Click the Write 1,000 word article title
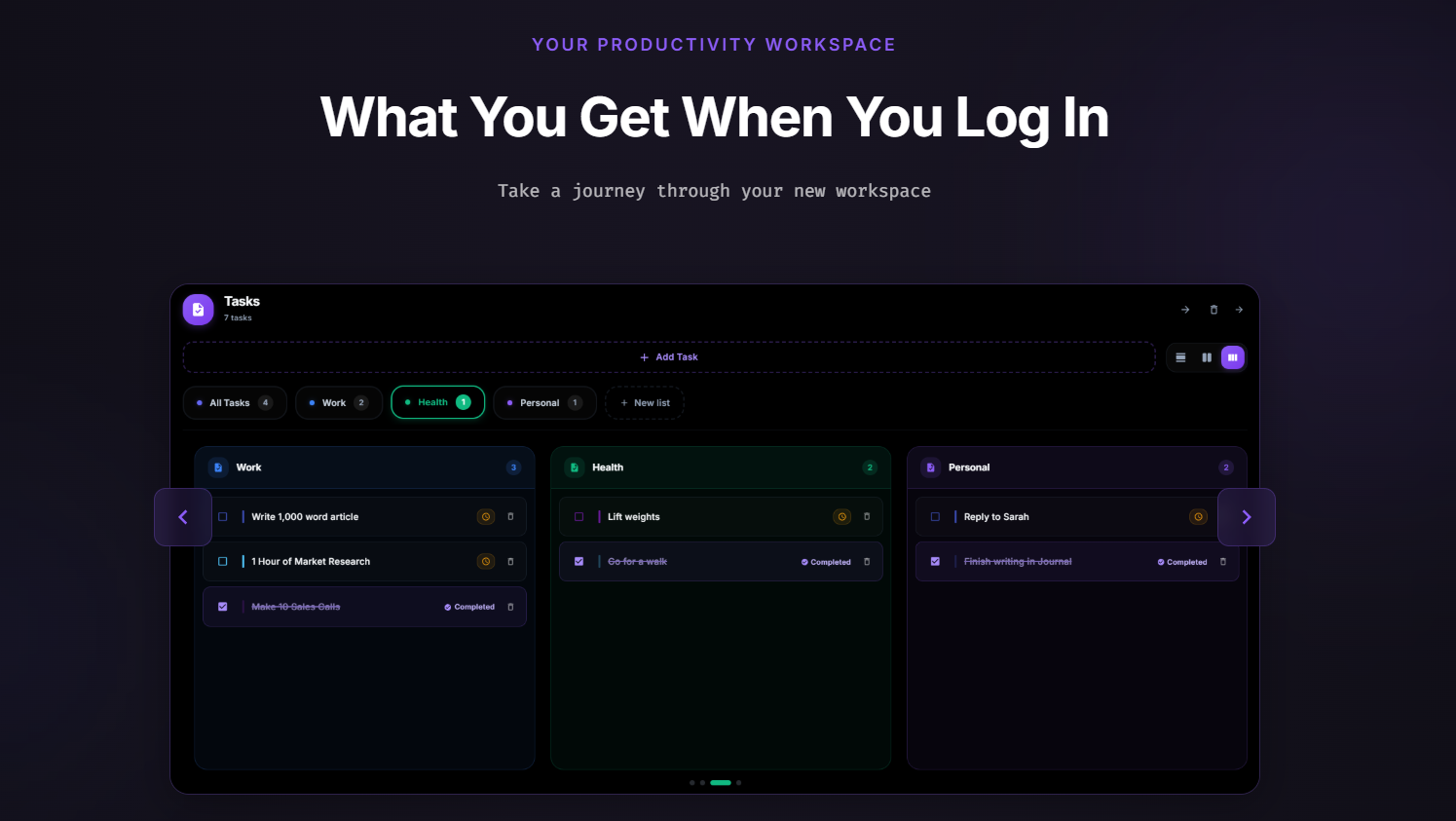 (305, 517)
